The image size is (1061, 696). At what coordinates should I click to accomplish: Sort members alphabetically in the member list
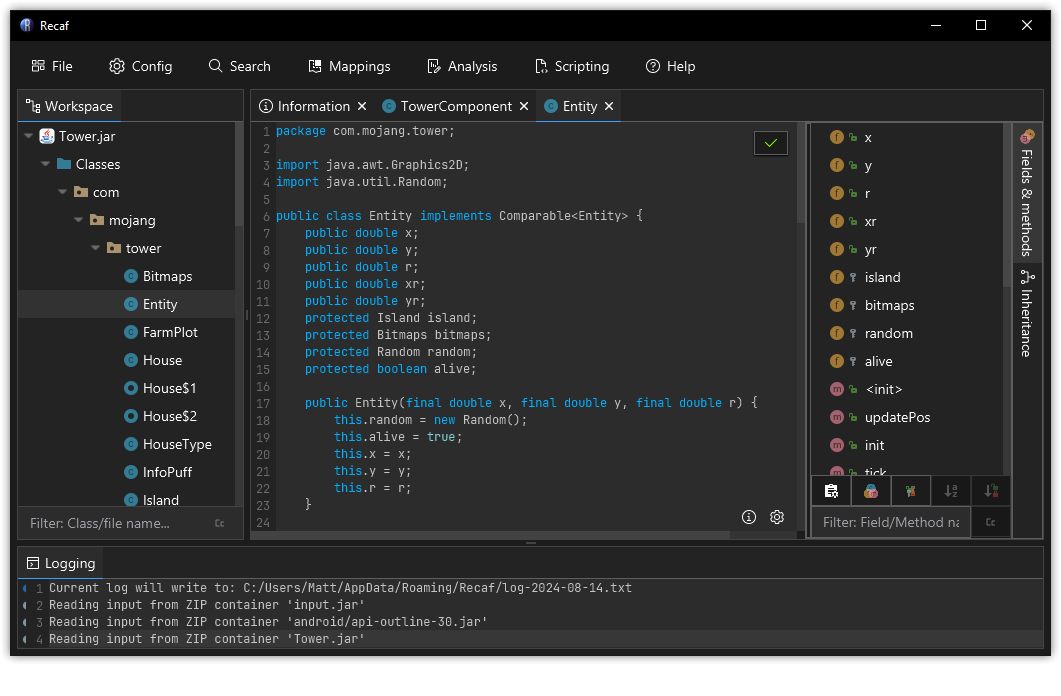950,490
